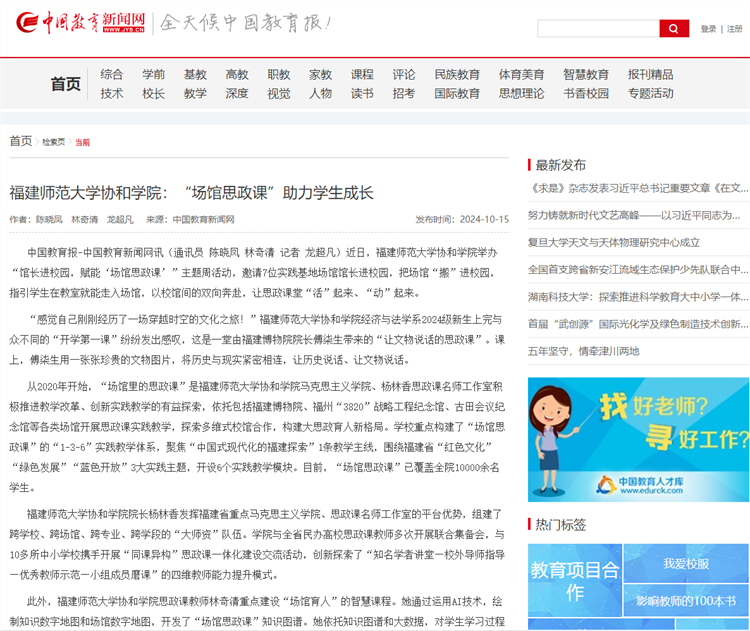Screen dimensions: 750x631
Task: Click the 中国教育人才库 banner ad
Action: [x=638, y=439]
